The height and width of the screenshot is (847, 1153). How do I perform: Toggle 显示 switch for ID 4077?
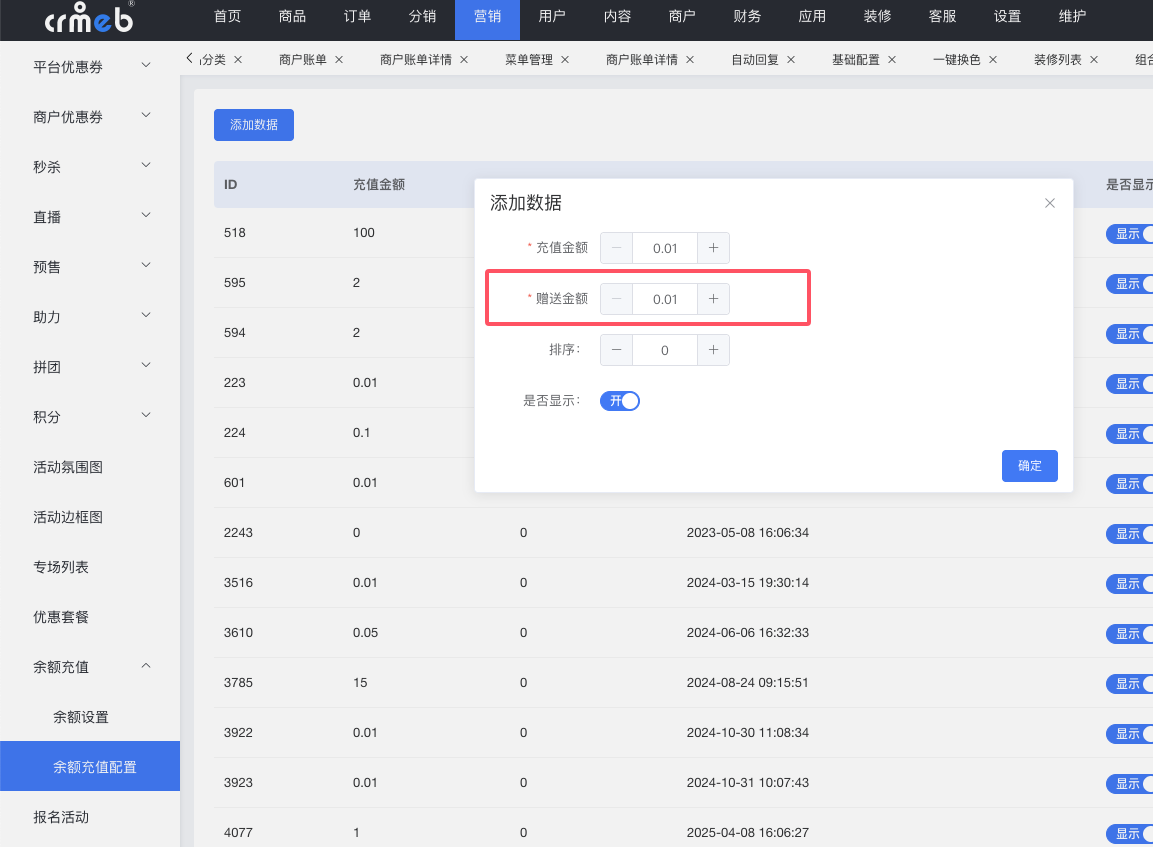click(x=1129, y=834)
